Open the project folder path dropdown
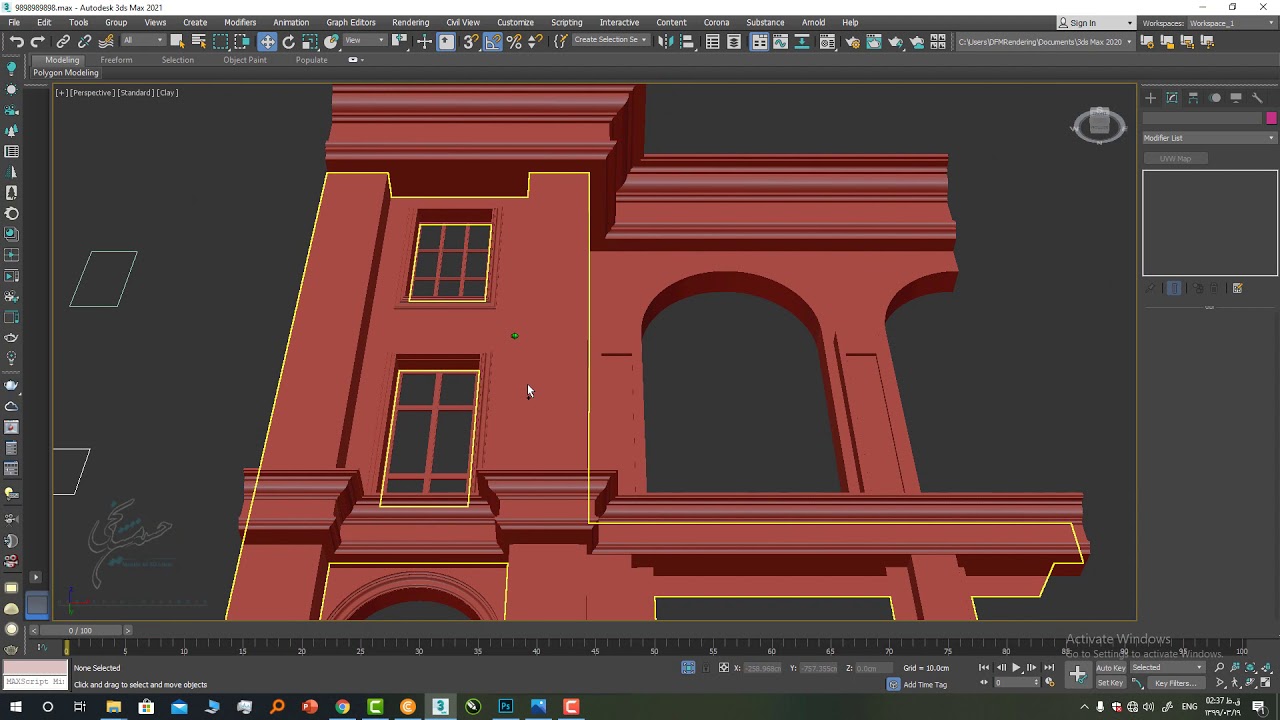The height and width of the screenshot is (720, 1280). click(x=1045, y=41)
